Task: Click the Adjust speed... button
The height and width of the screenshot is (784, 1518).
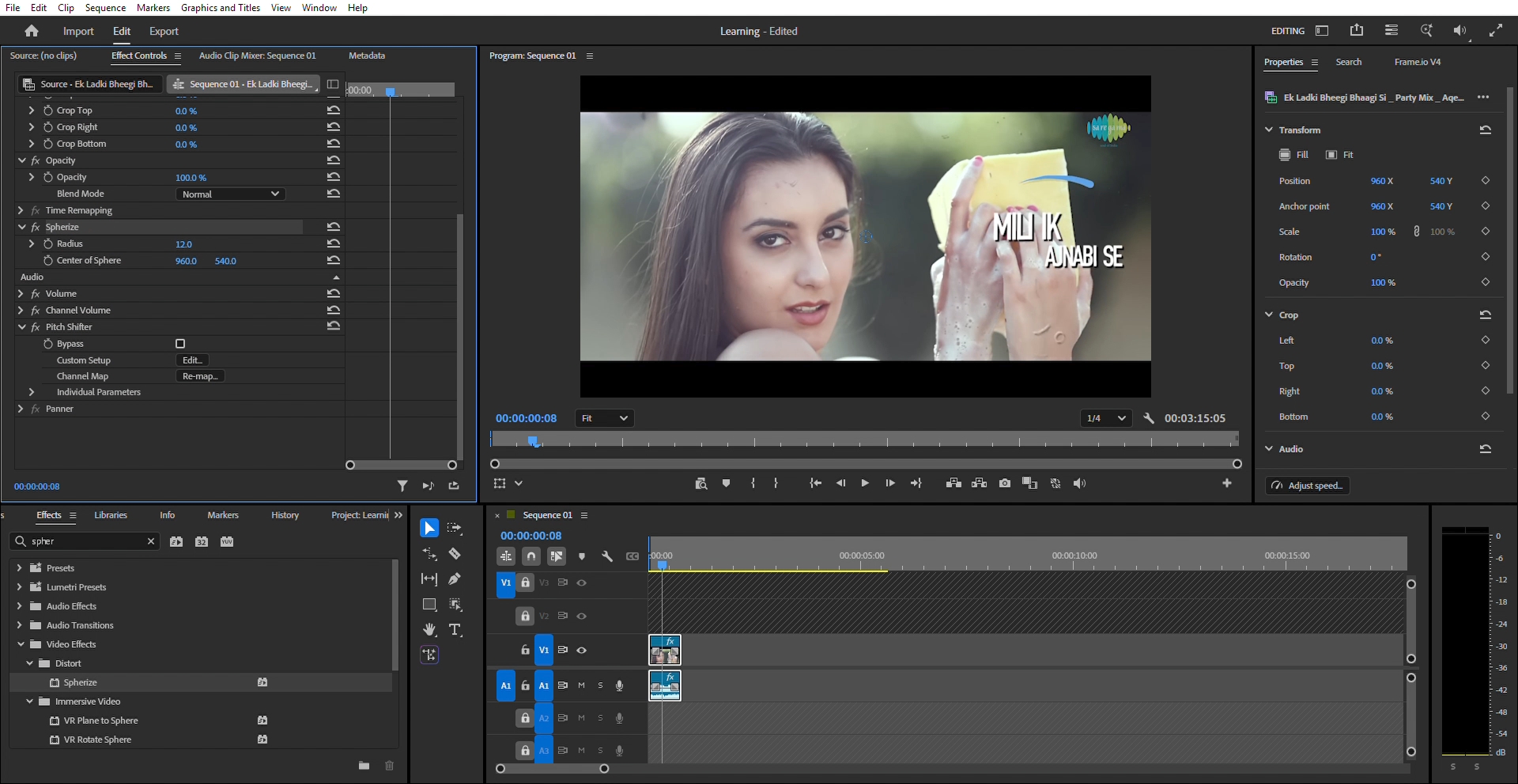Action: (1308, 485)
